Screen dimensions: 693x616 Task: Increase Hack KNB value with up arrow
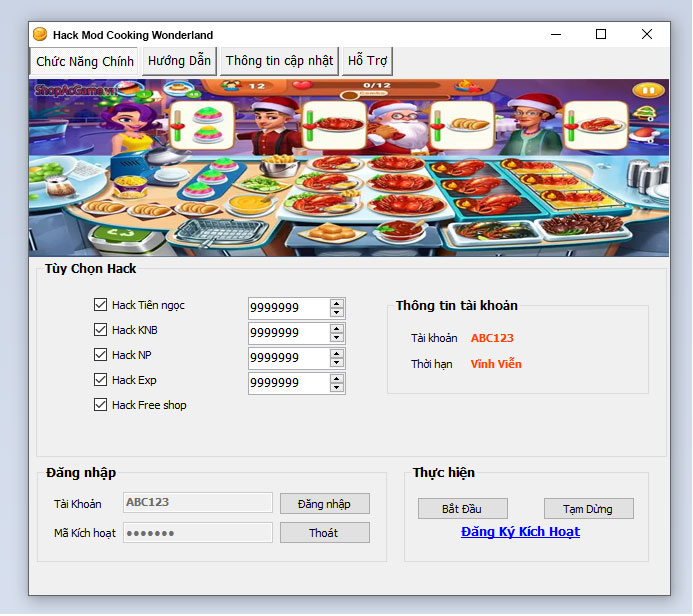pos(337,329)
